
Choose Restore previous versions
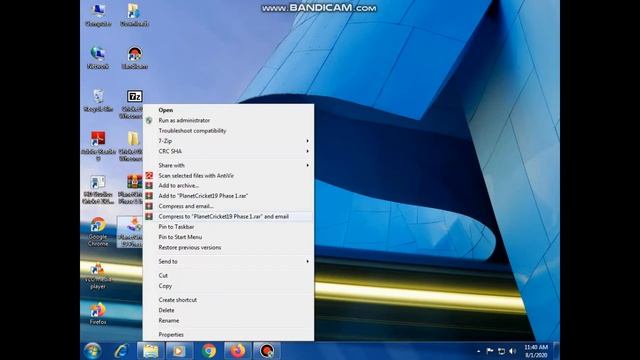pyautogui.click(x=228, y=247)
